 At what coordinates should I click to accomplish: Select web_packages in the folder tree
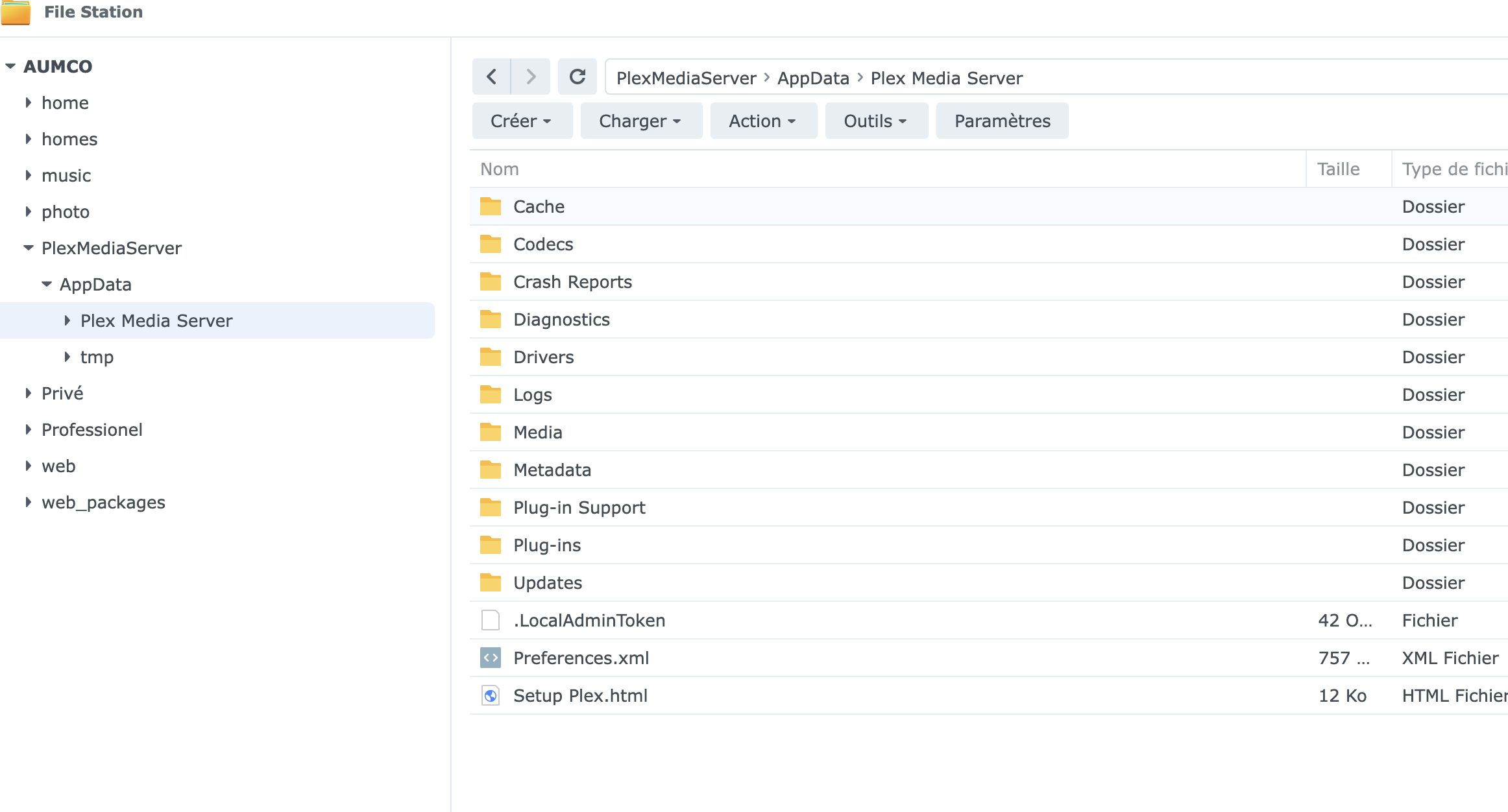point(103,502)
